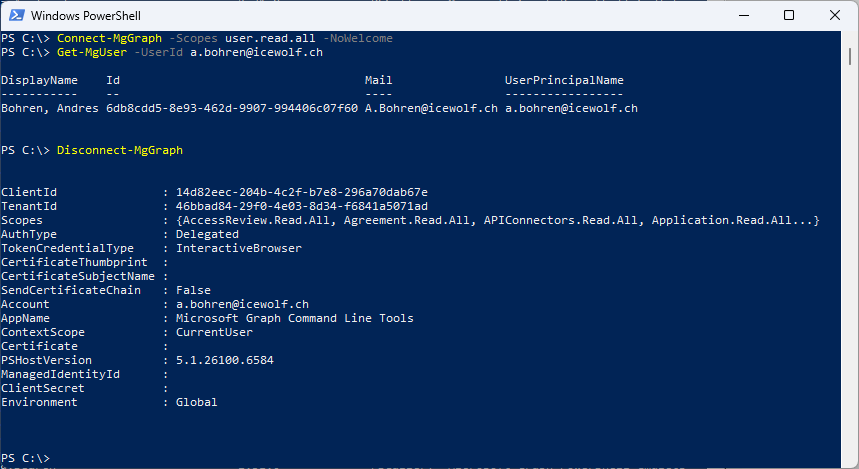The image size is (859, 469).
Task: Click the AuthType value Delegated
Action: click(x=207, y=234)
